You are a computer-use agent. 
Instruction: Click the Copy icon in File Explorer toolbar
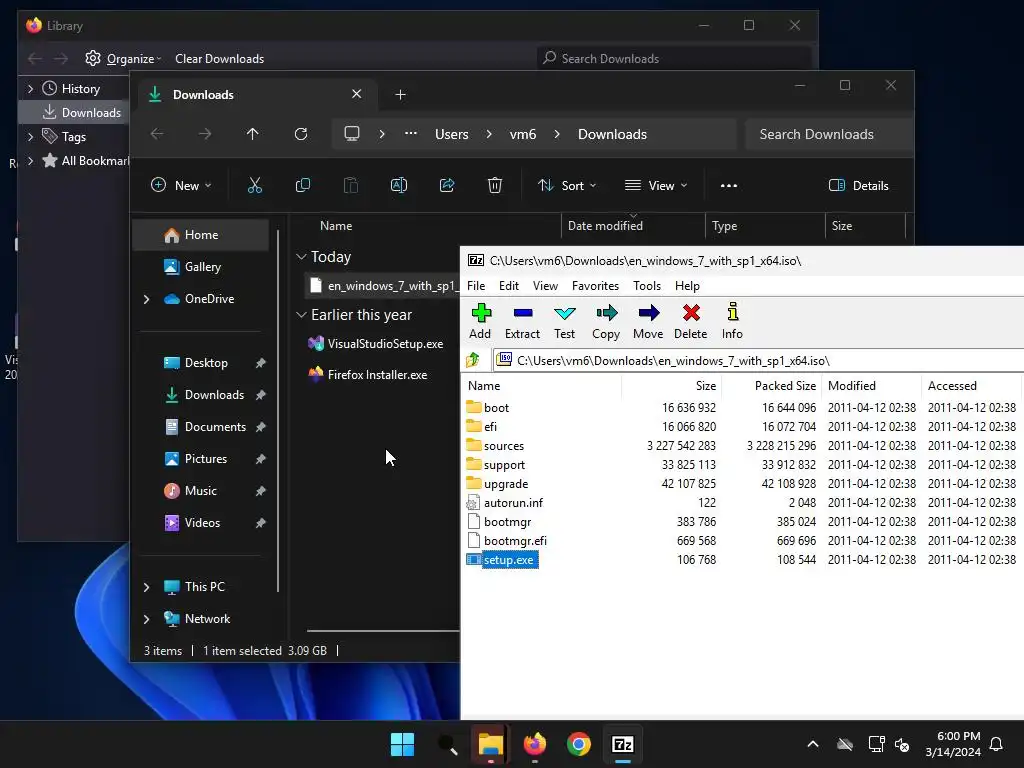tap(303, 185)
